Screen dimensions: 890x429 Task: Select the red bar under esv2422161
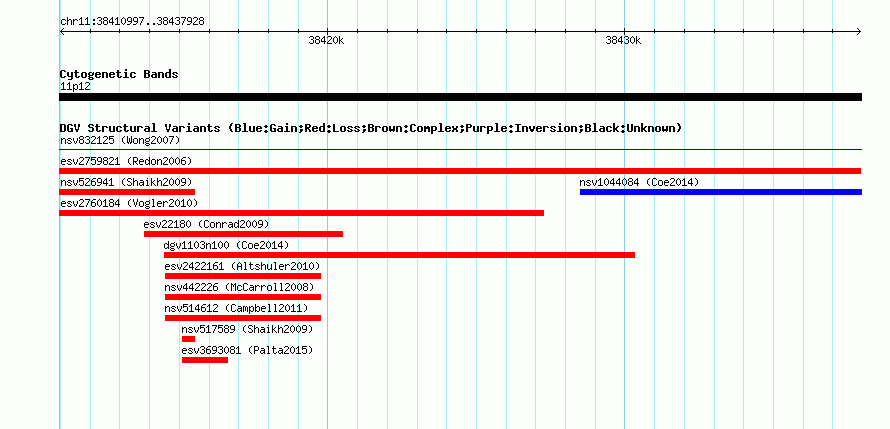[x=243, y=276]
